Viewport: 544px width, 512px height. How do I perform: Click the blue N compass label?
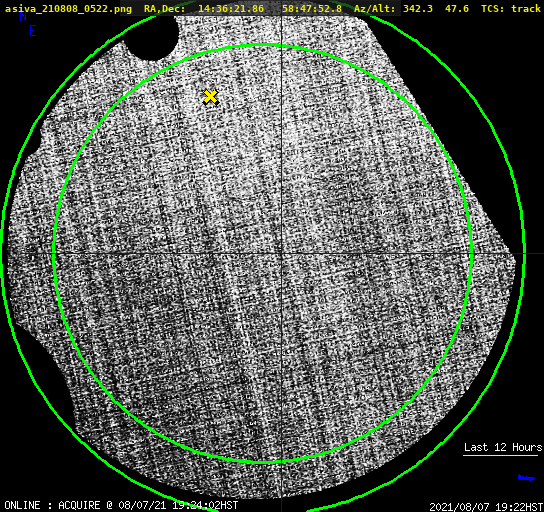23,16
